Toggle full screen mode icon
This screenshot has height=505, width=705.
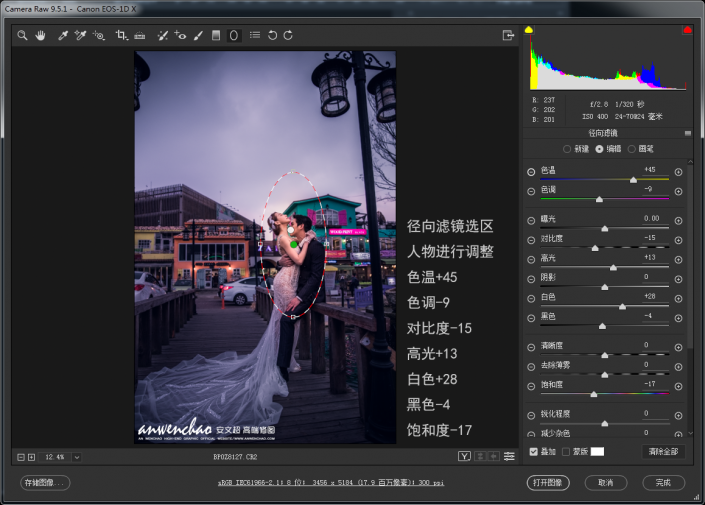pyautogui.click(x=508, y=35)
